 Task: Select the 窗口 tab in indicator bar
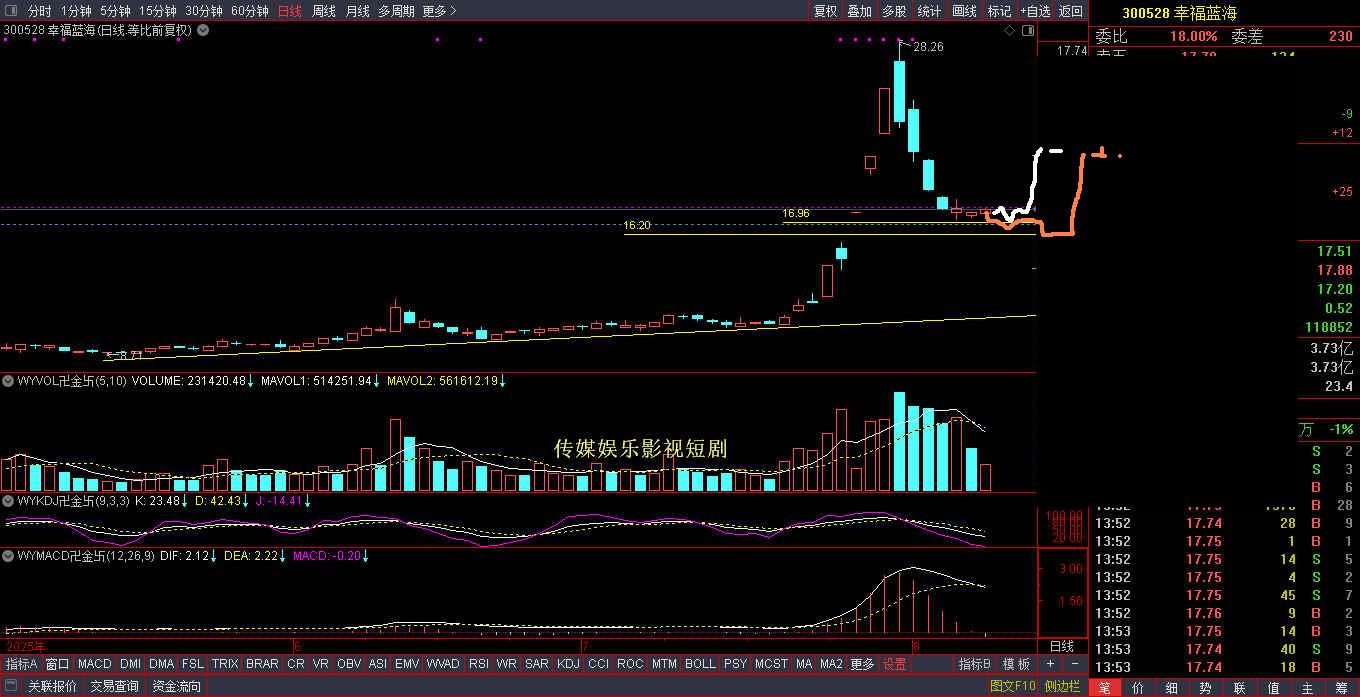[57, 664]
